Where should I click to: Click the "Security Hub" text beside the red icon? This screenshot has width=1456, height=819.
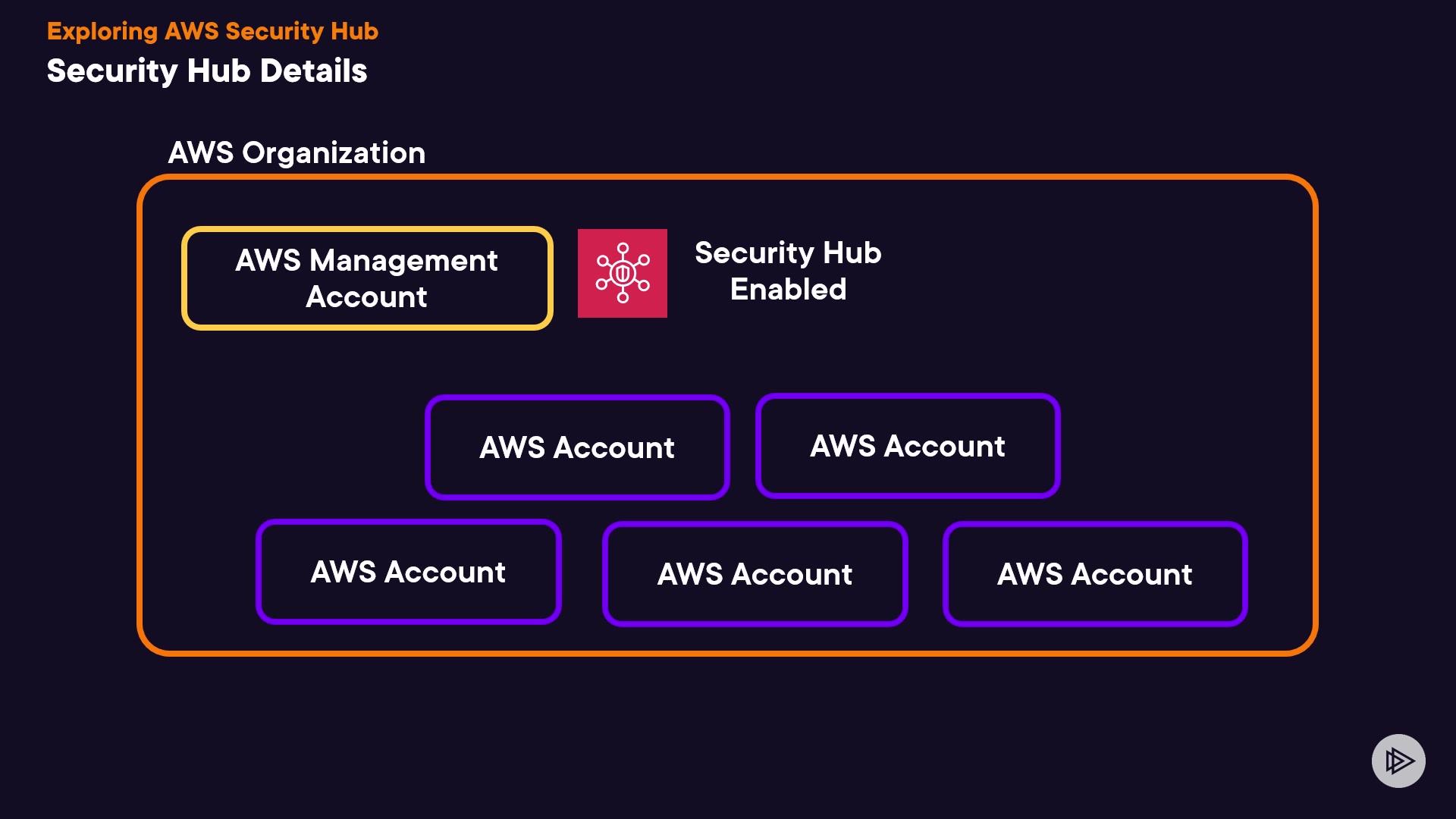[x=788, y=253]
